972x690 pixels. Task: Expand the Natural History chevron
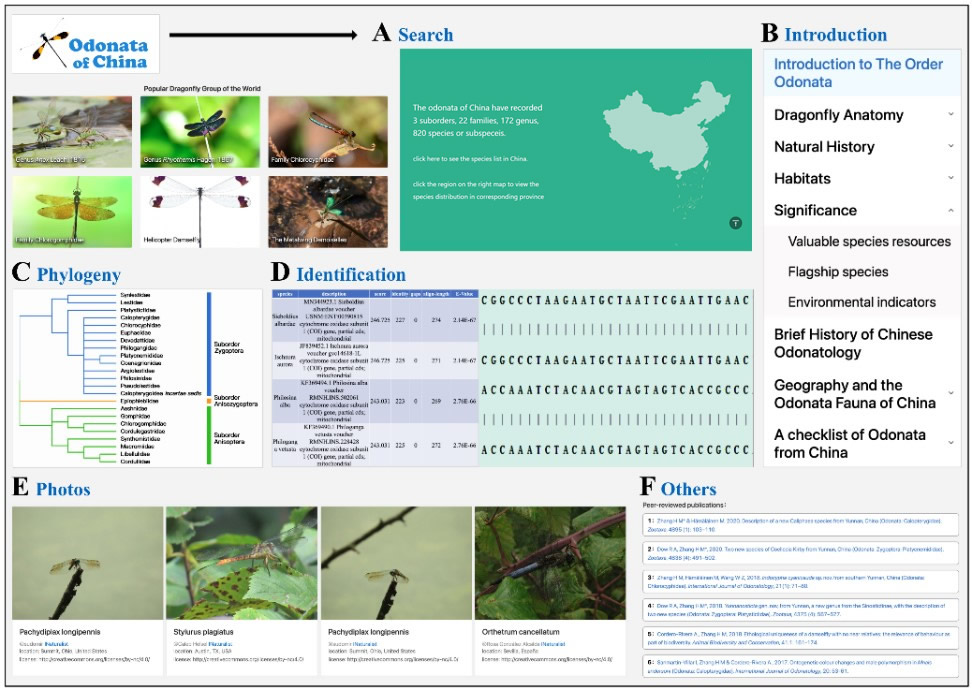tap(950, 147)
